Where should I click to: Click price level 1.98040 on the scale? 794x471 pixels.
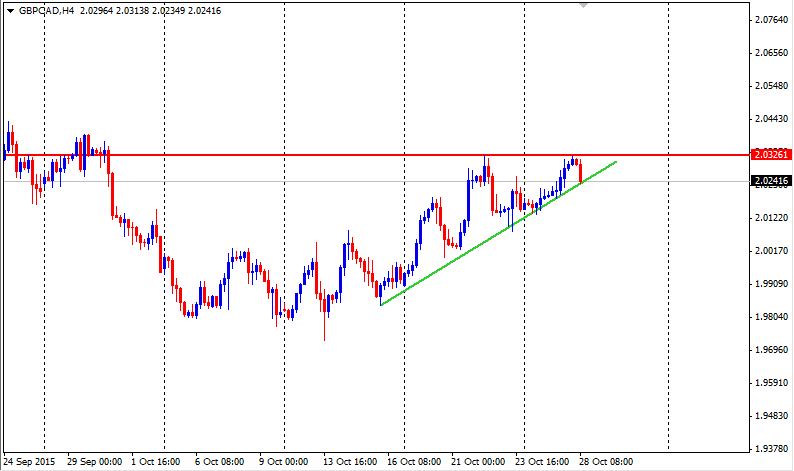(x=771, y=317)
